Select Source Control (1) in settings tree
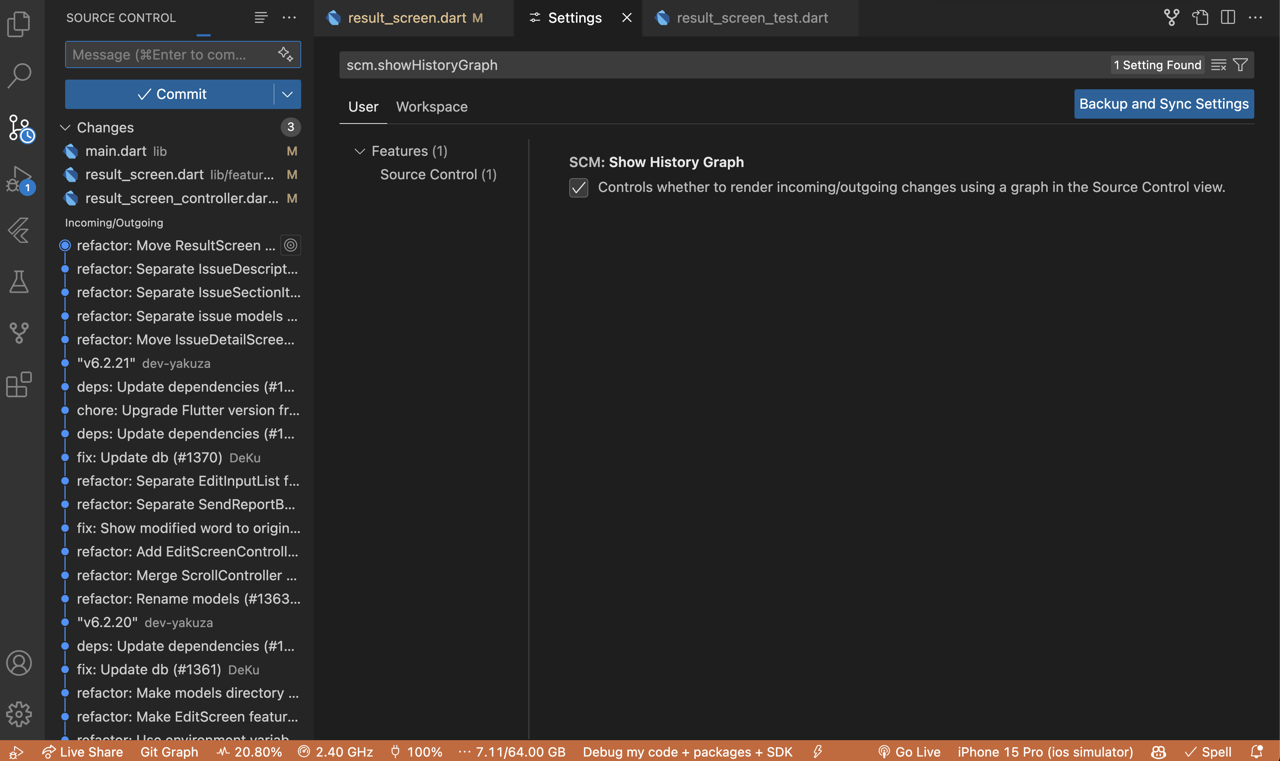Screen dimensions: 1280x761 (438, 174)
